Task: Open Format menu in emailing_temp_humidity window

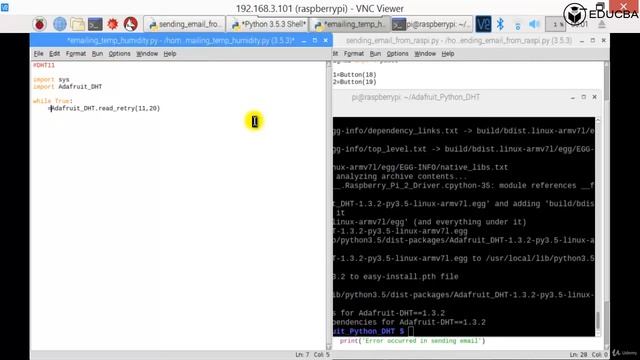Action: 76,53
